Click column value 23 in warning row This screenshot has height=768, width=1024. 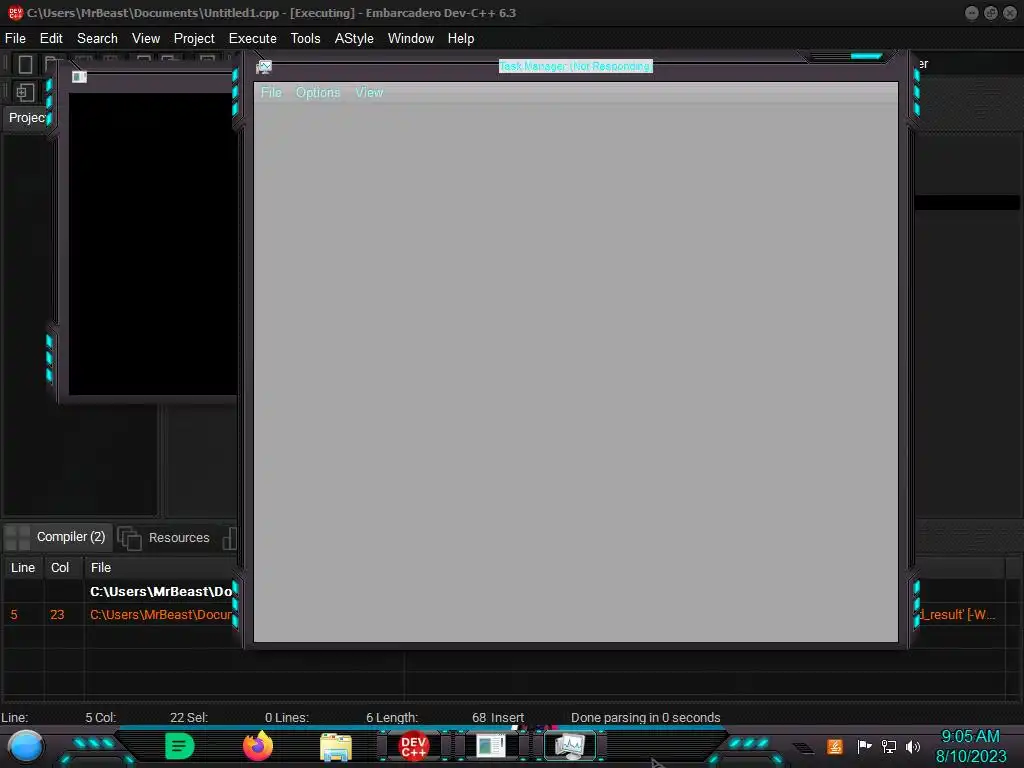tap(57, 615)
